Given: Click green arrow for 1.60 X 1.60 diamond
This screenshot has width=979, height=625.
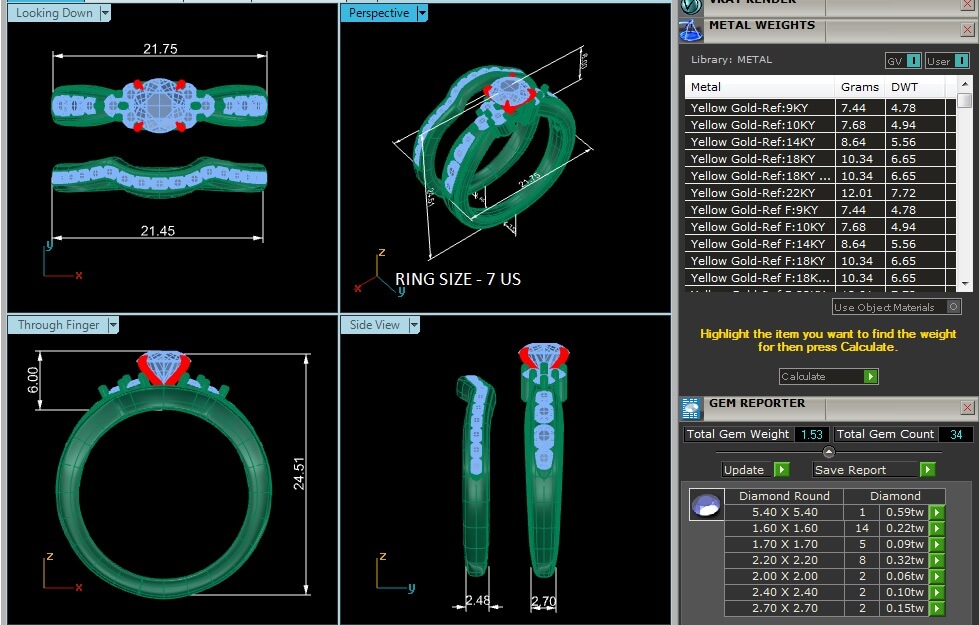Looking at the screenshot, I should coord(937,528).
